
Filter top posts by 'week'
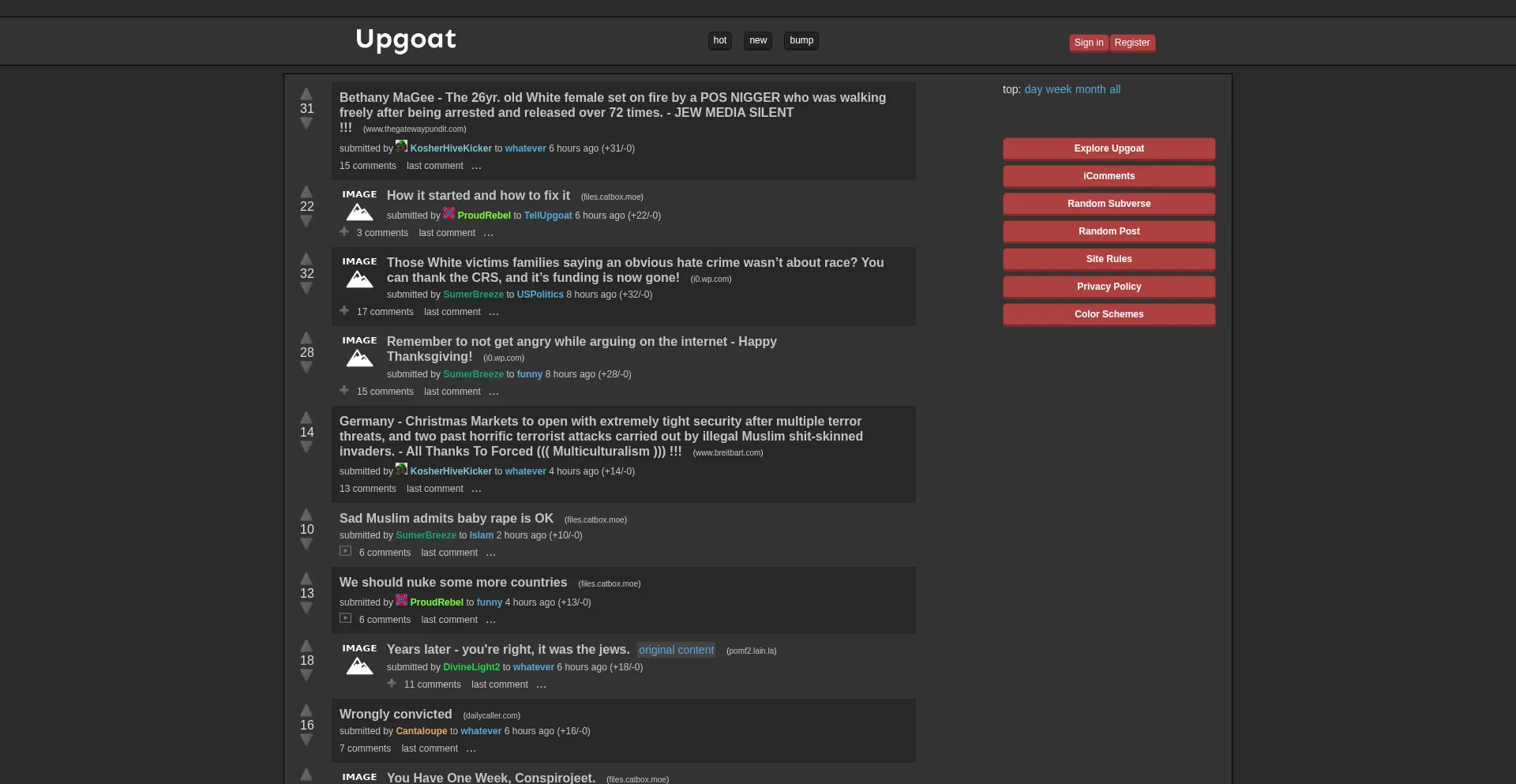(1058, 89)
